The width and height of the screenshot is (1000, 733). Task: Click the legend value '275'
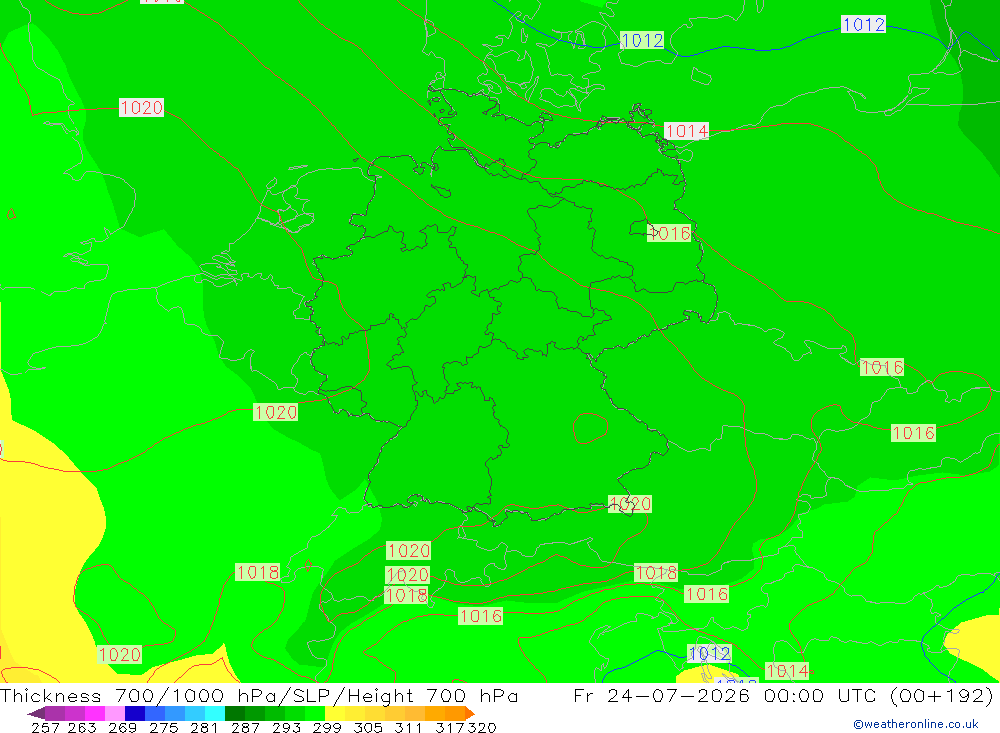tap(163, 727)
